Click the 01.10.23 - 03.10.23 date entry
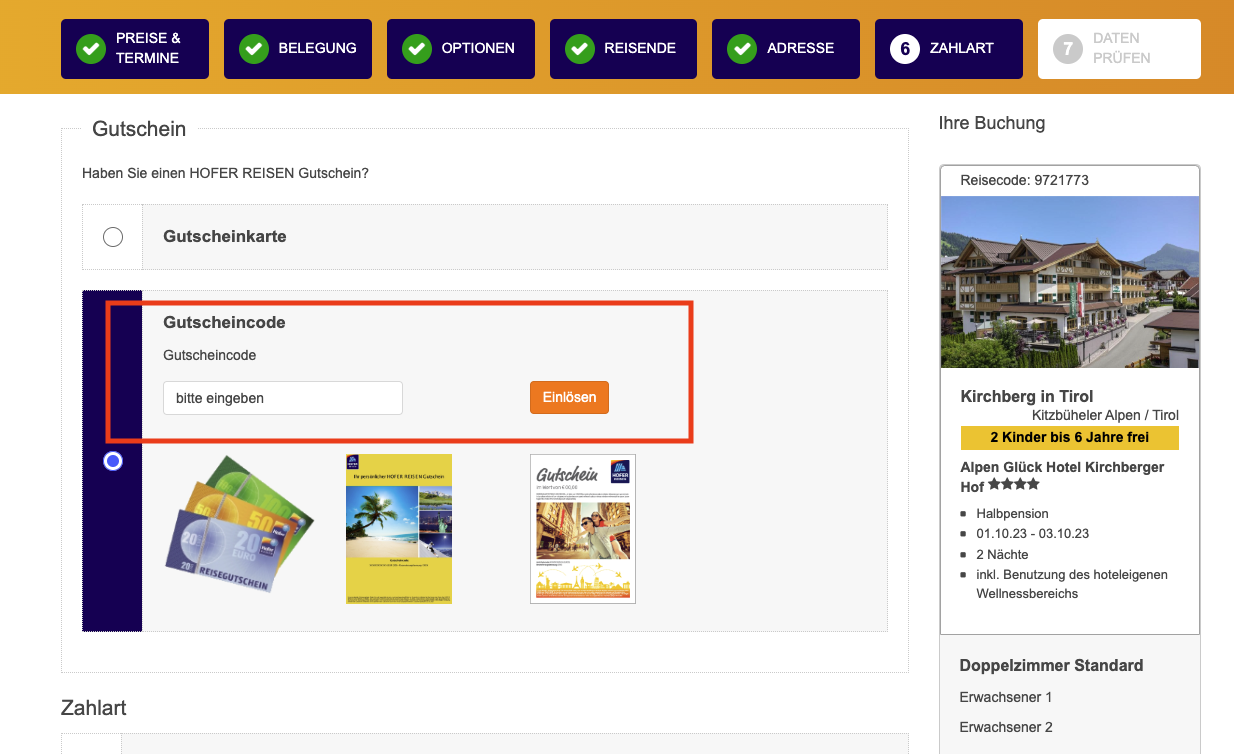 (1033, 534)
